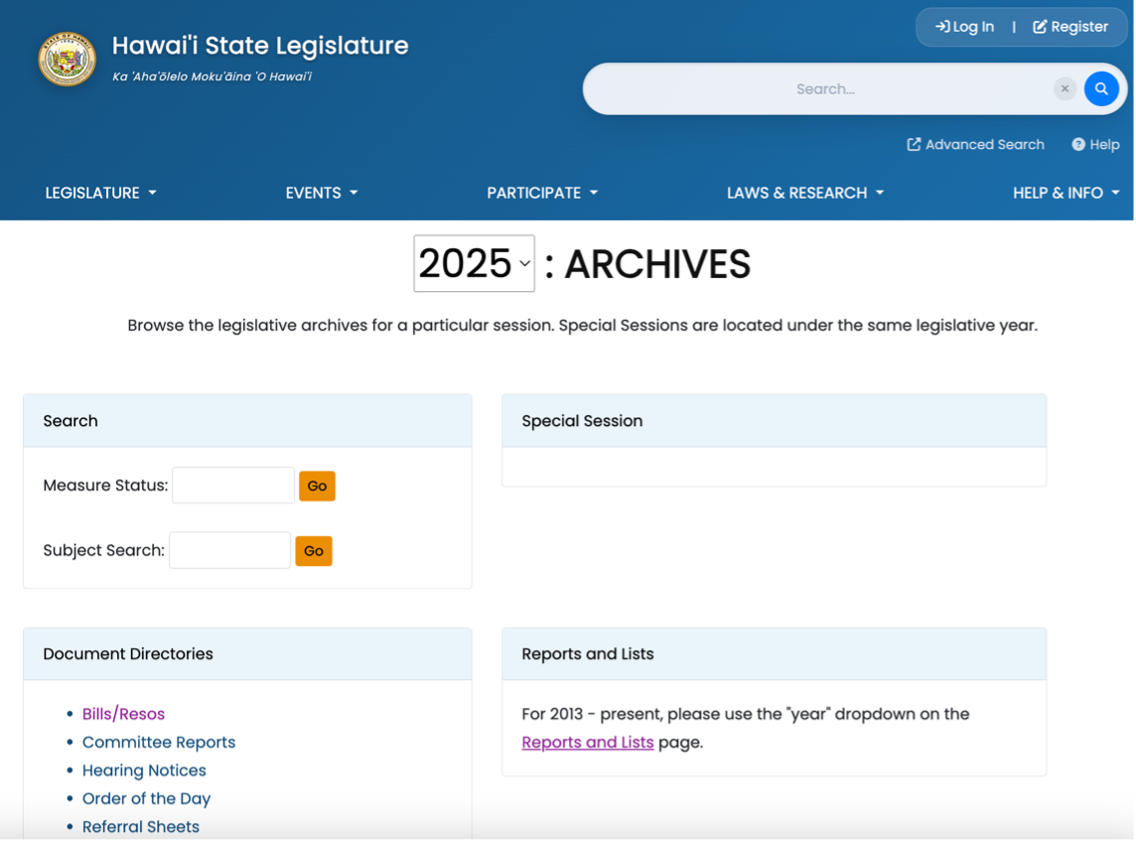Viewport: 1136px width, 843px height.
Task: Click the ': ARCHIVES' page heading
Action: point(647,264)
